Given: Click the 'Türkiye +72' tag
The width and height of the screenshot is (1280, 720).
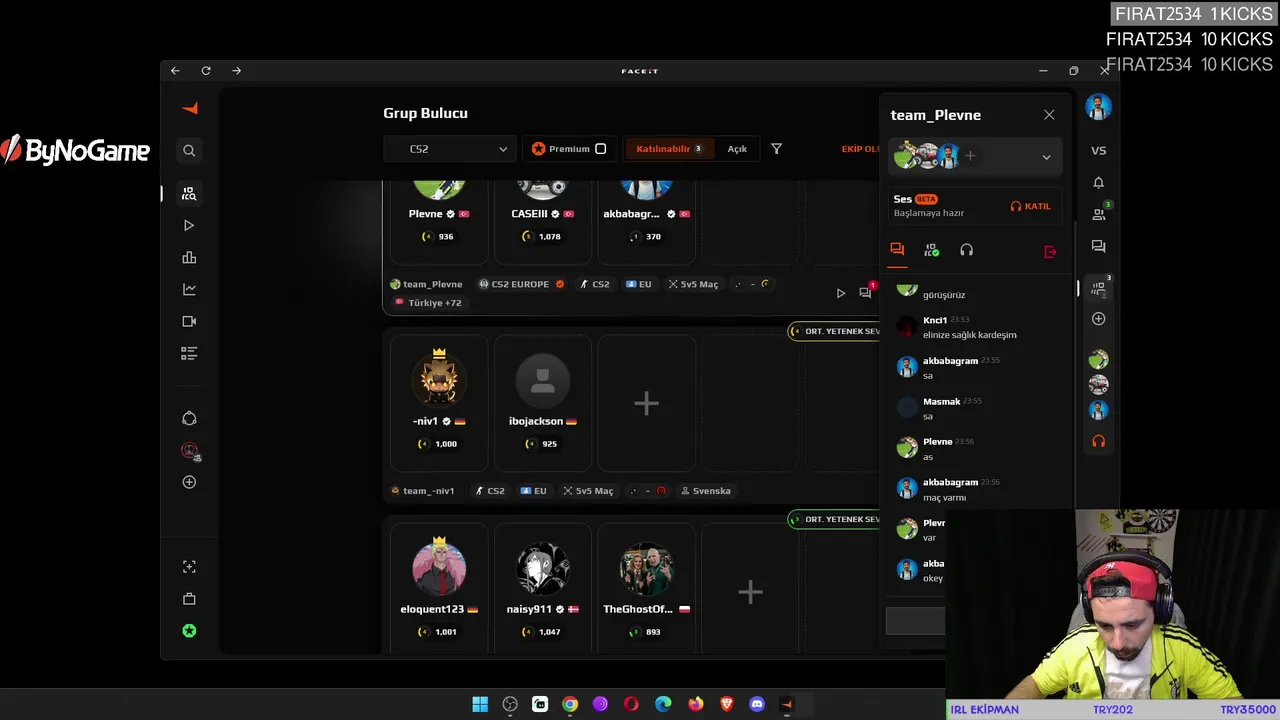Looking at the screenshot, I should [x=428, y=303].
